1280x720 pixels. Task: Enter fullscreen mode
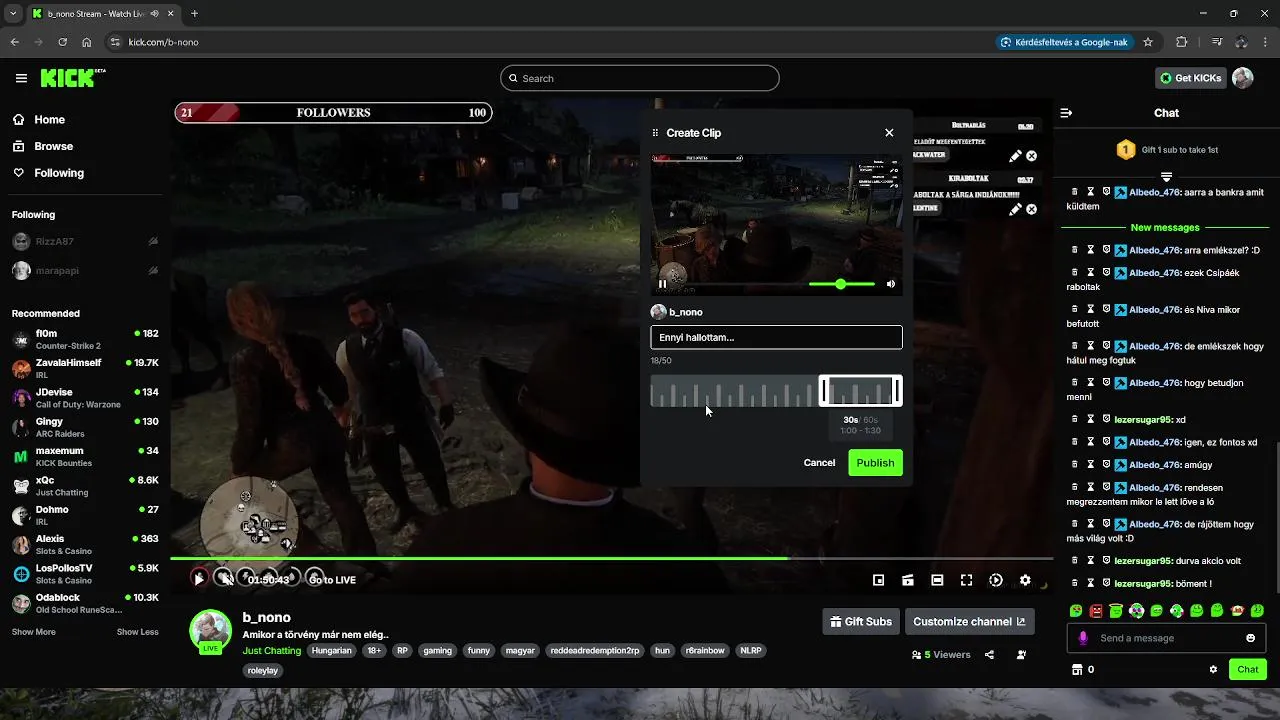966,580
